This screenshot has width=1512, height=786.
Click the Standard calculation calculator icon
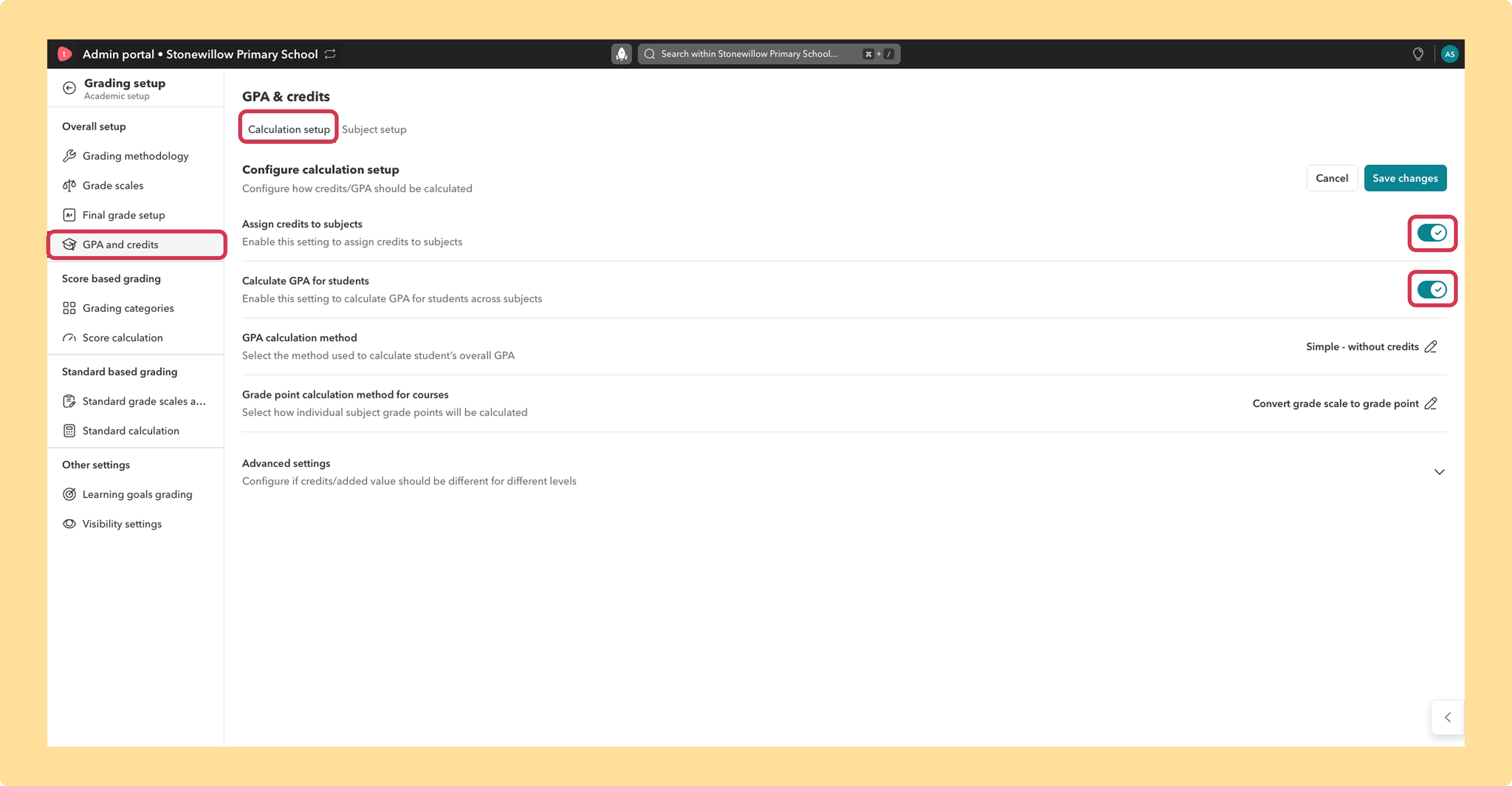69,431
